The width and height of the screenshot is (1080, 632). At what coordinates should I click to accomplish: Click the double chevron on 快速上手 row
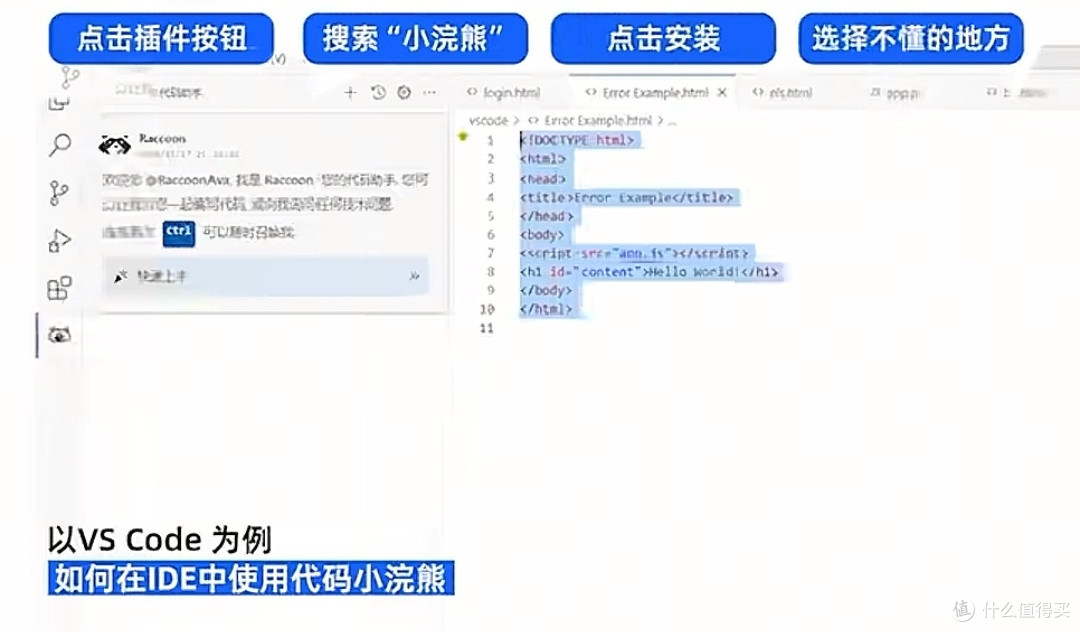pos(415,276)
